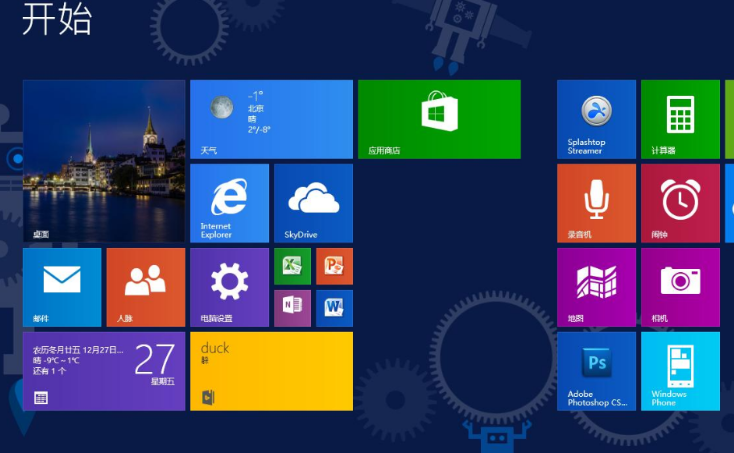Open the 地图 Maps tile
This screenshot has width=734, height=453.
(596, 287)
